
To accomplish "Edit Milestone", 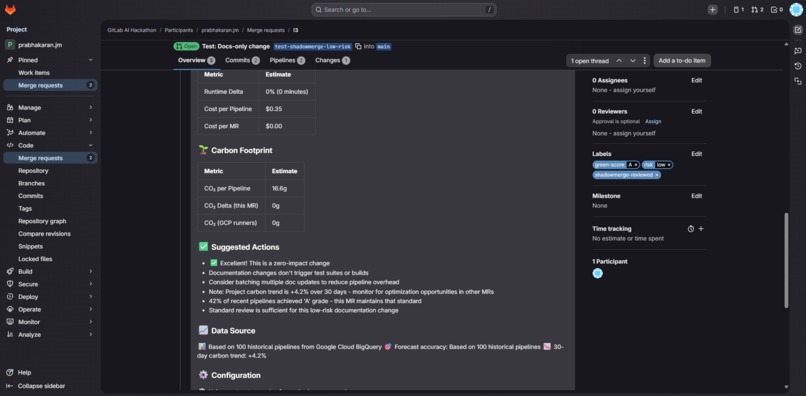I will [x=697, y=196].
